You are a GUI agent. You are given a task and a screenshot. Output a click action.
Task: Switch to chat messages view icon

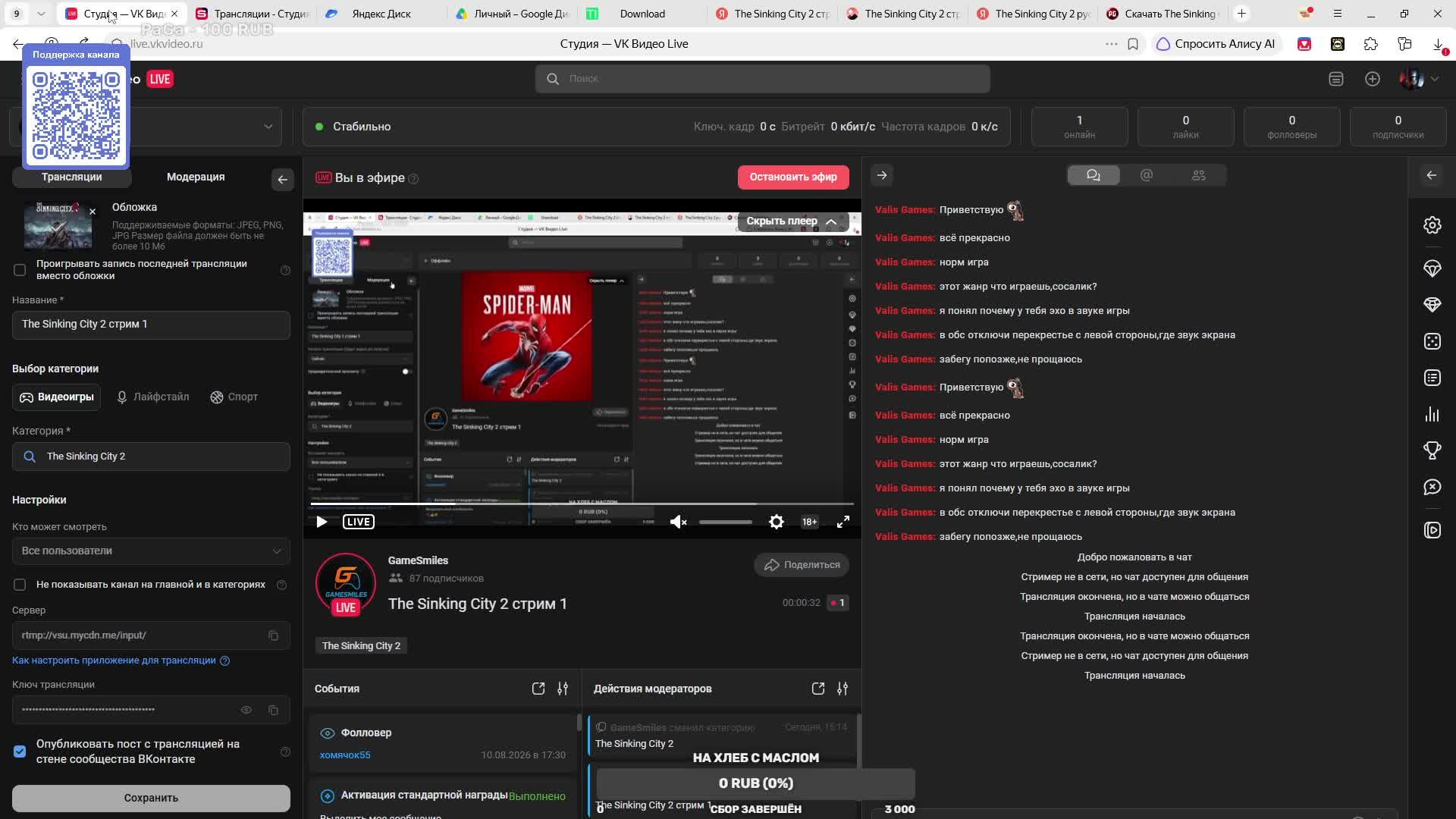click(x=1093, y=175)
